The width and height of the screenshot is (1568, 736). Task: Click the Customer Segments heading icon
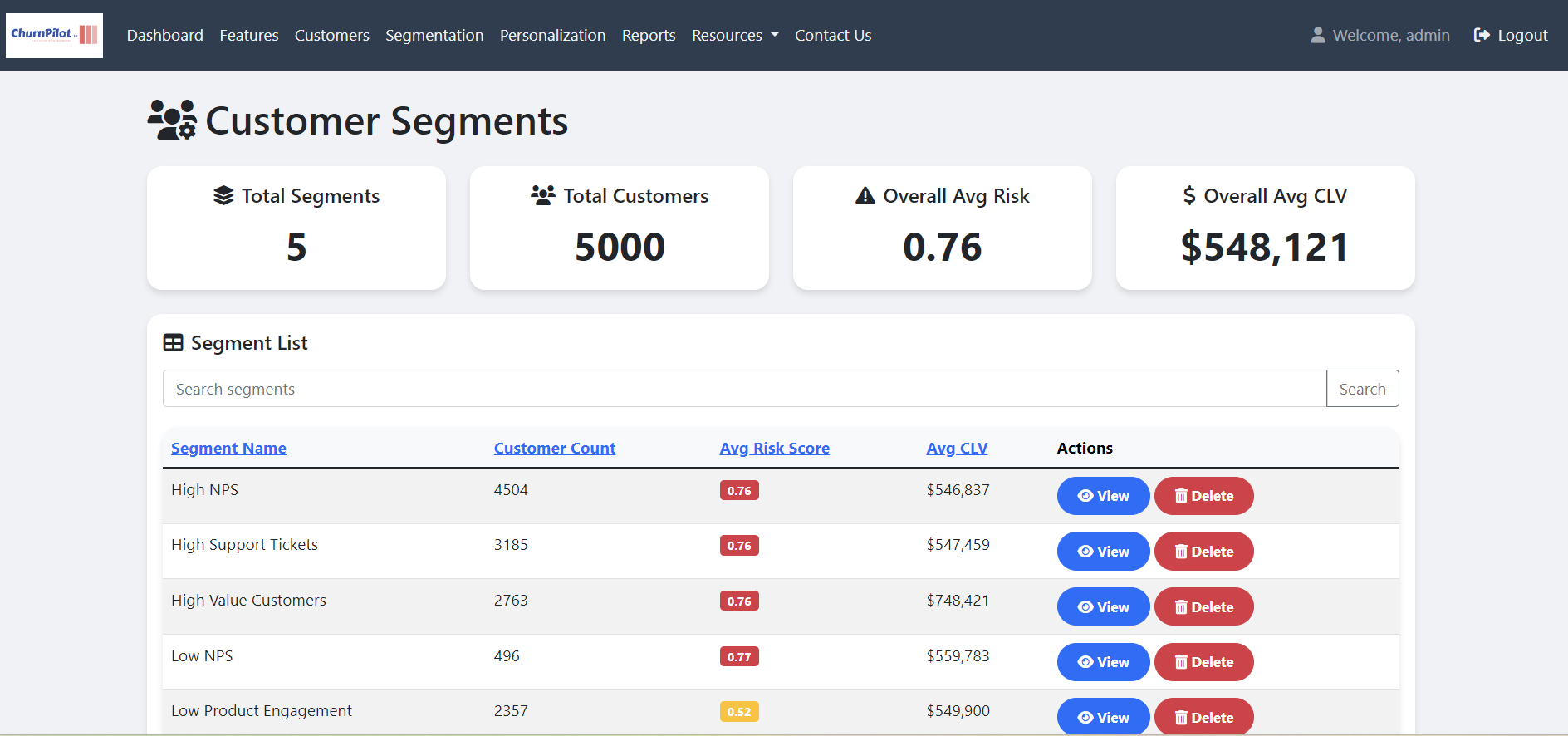pos(172,120)
